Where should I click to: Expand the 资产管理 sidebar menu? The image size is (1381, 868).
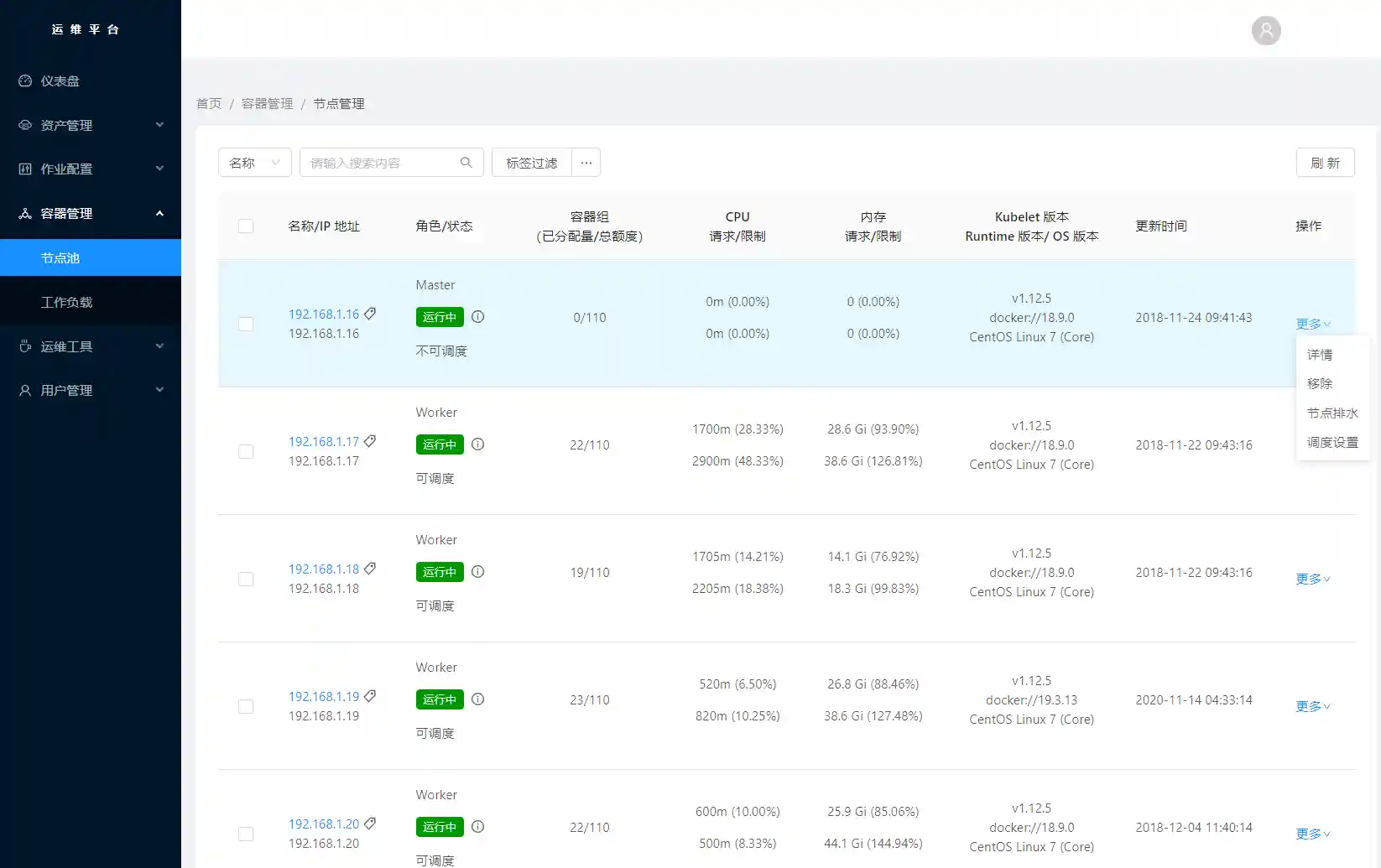coord(91,125)
